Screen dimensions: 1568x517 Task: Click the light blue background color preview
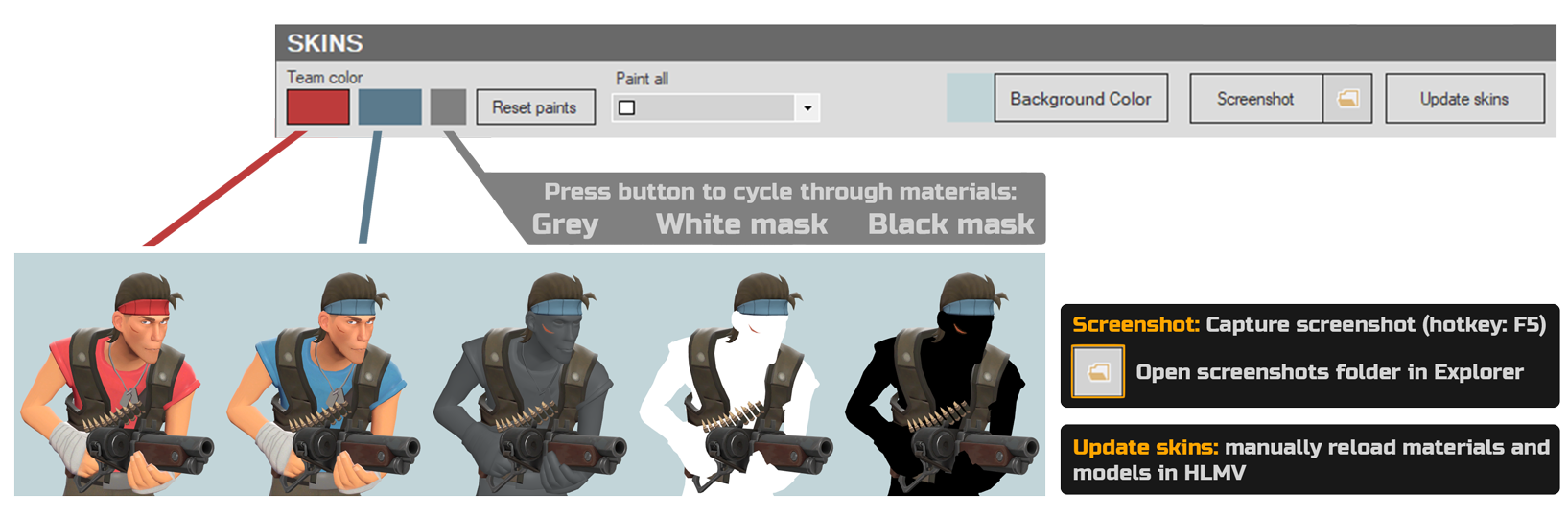970,98
